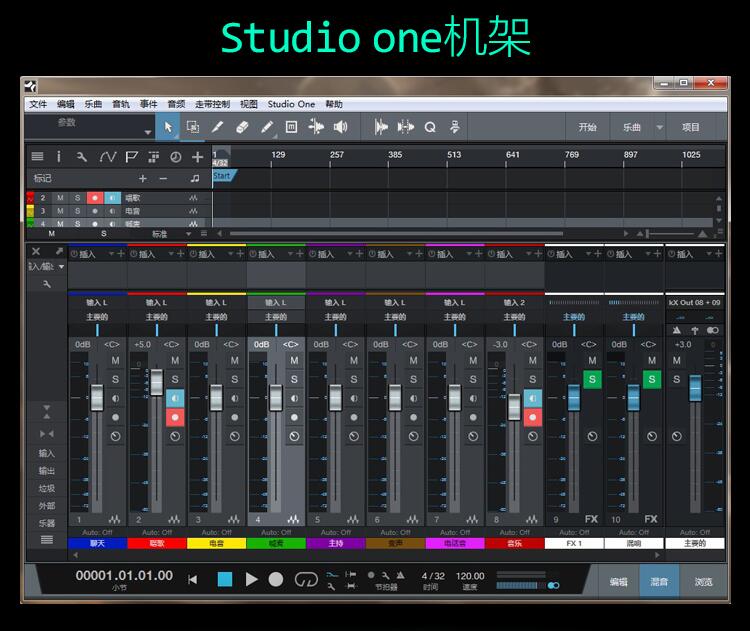Open output selector of channel 4
750x631 pixels.
[x=276, y=317]
